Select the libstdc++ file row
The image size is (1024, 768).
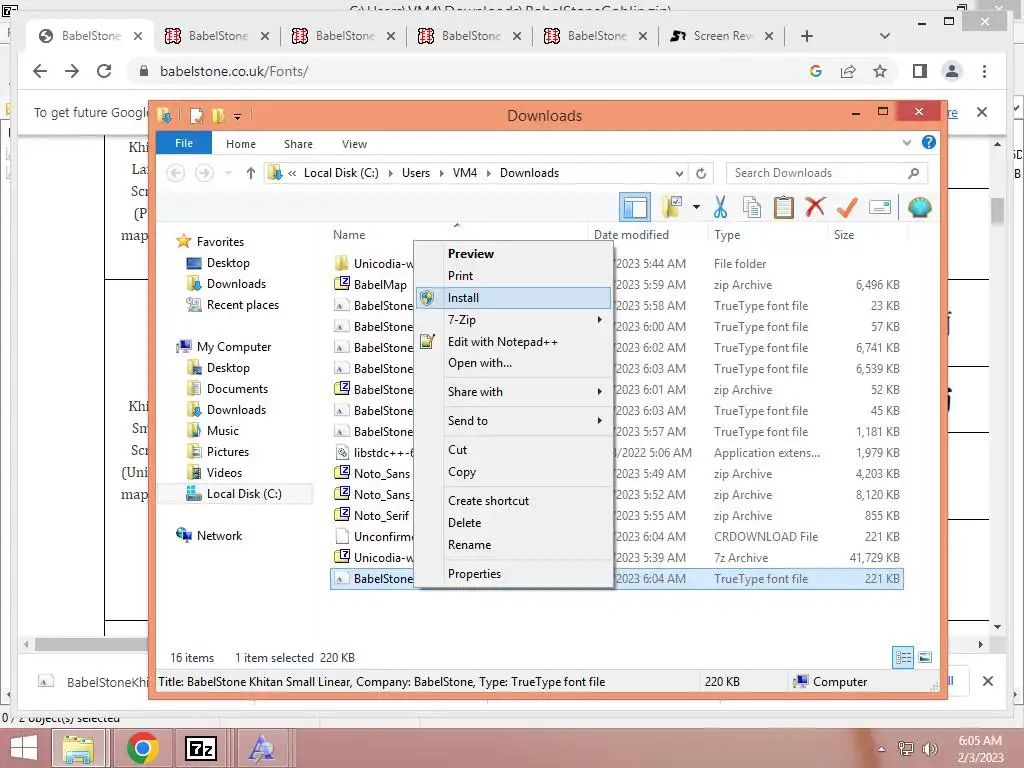point(383,453)
